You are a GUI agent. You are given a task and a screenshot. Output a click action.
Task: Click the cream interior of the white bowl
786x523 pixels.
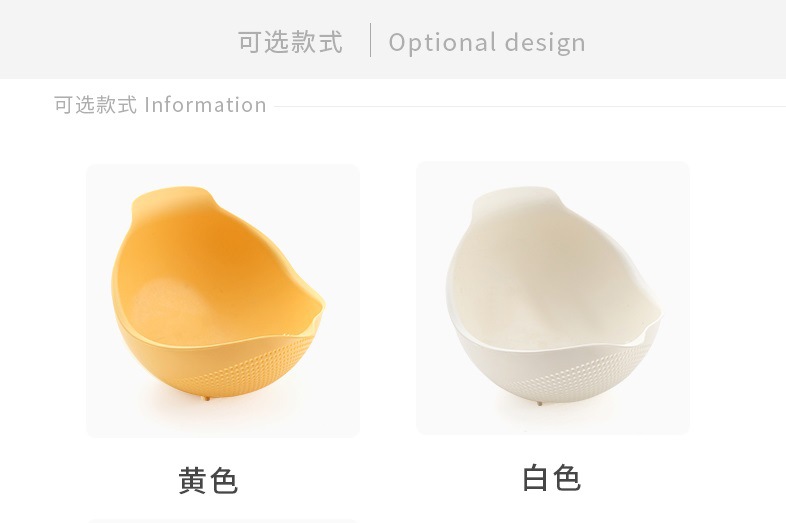(x=546, y=276)
